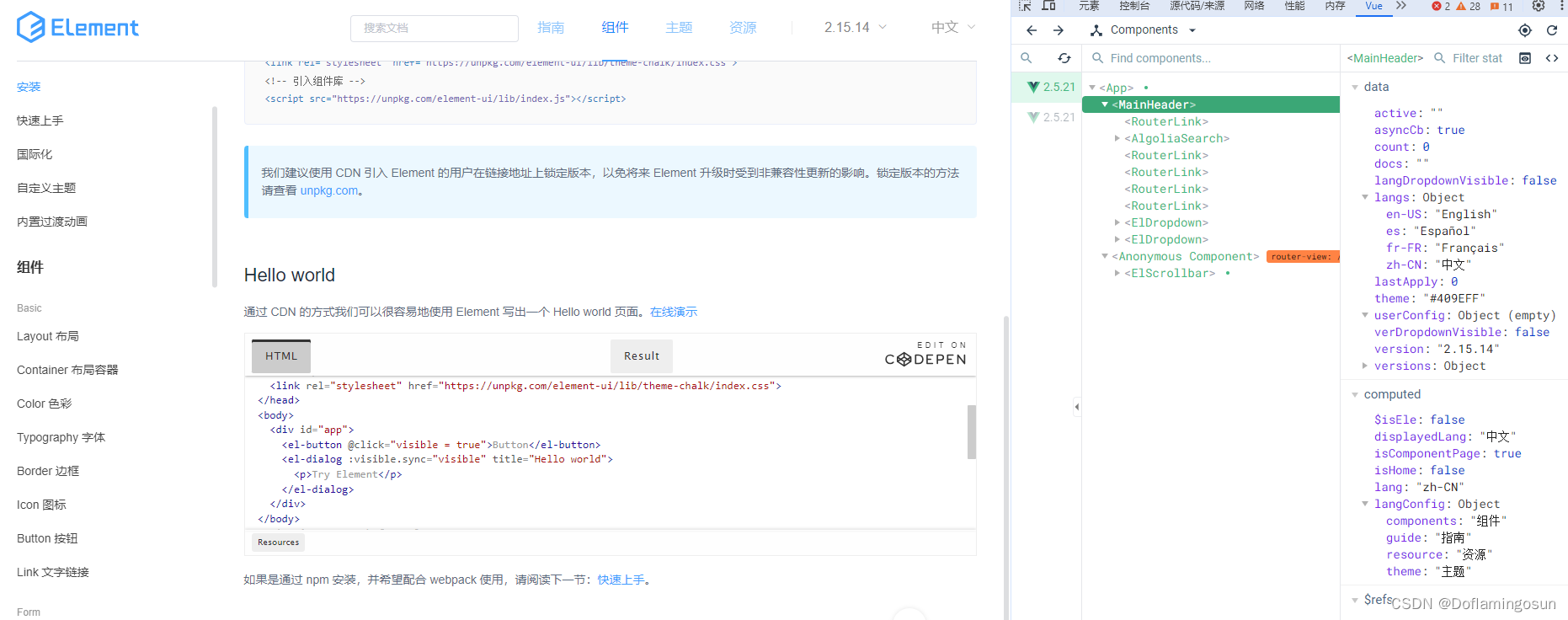Image resolution: width=1568 pixels, height=620 pixels.
Task: Expand the first ElDropdown tree node
Action: (x=1117, y=222)
